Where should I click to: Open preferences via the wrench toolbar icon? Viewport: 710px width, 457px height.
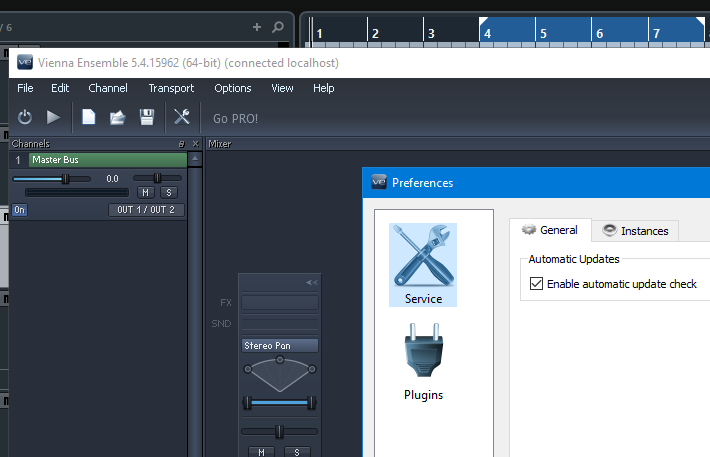click(x=181, y=118)
